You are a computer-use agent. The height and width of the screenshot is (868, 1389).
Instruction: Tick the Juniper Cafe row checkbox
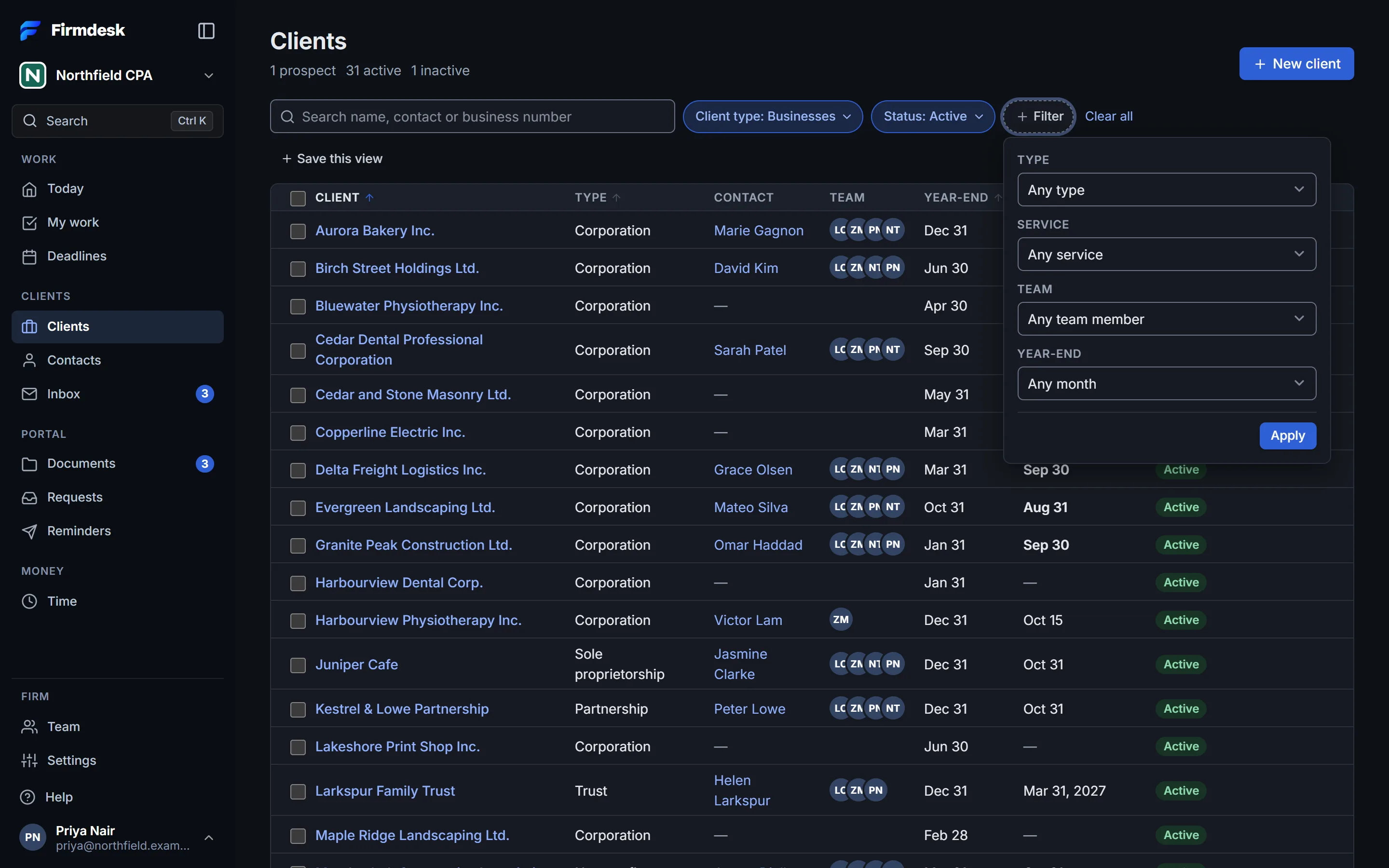(298, 665)
